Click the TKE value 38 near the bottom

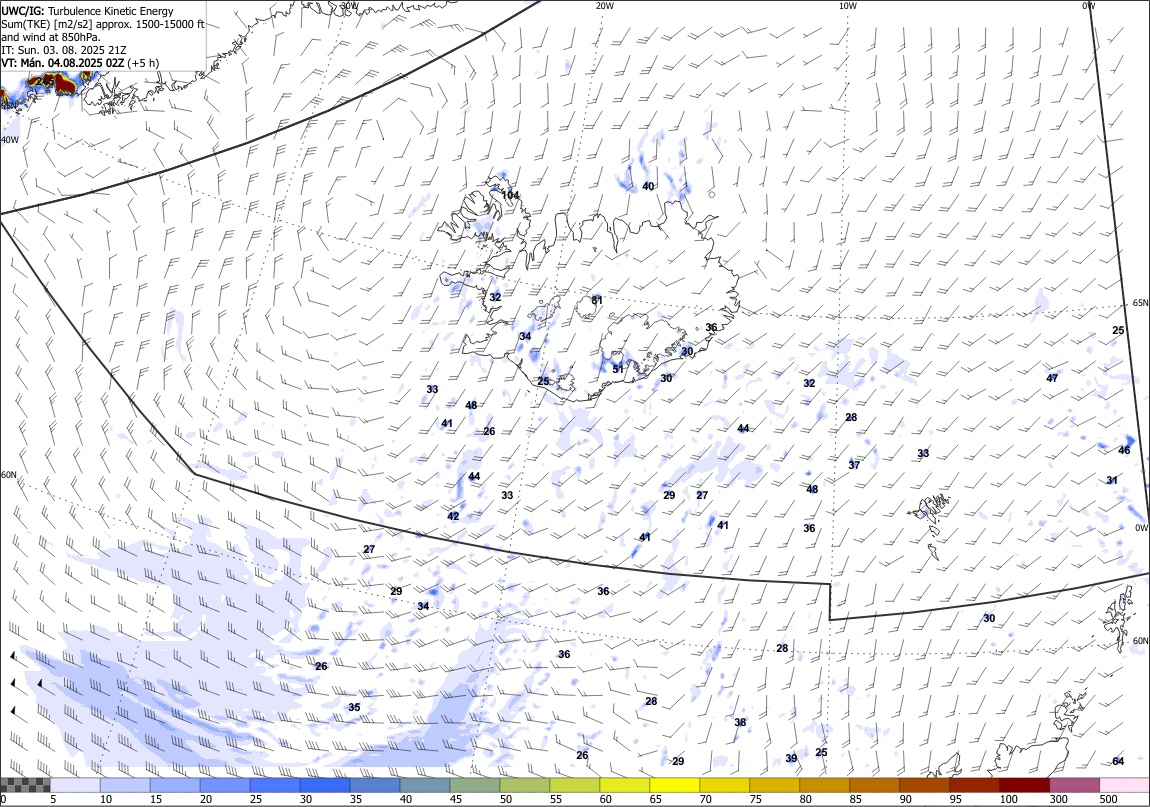(x=740, y=723)
